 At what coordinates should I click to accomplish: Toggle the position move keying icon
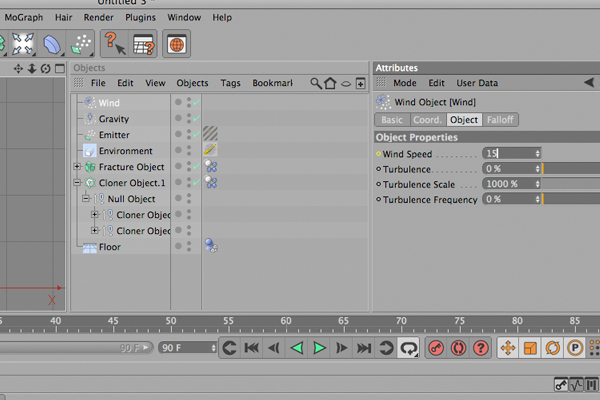coord(508,348)
